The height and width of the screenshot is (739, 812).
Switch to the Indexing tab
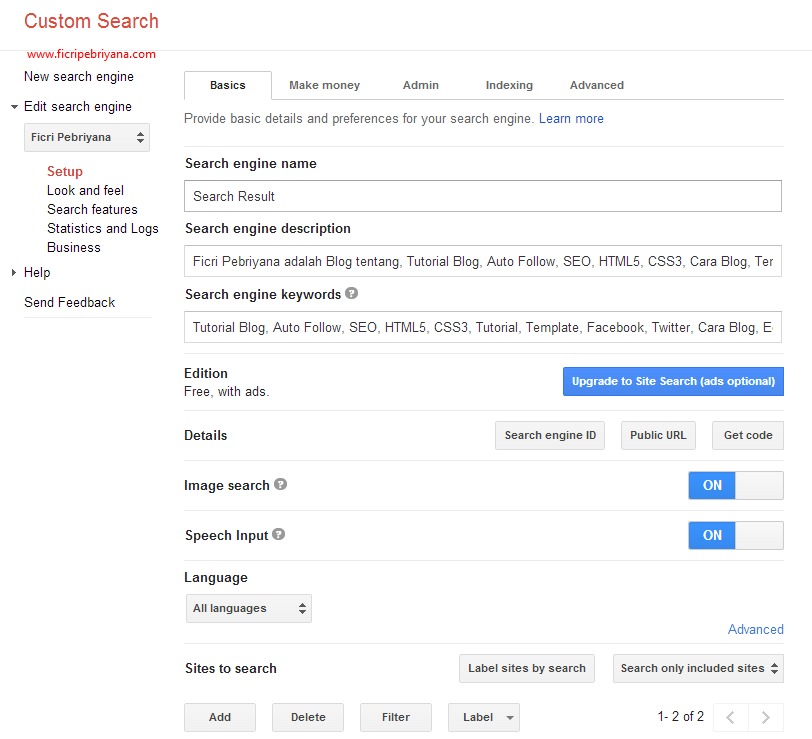click(x=509, y=85)
